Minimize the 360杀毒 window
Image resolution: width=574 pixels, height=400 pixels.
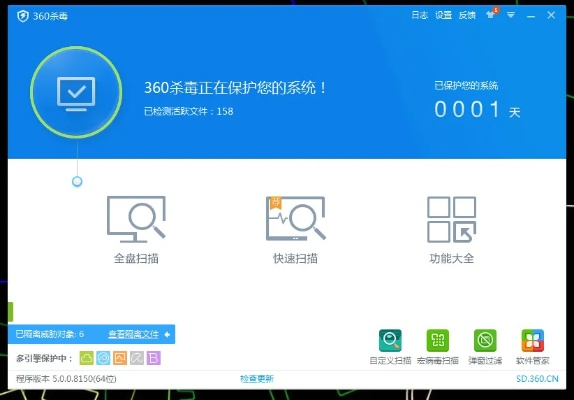[531, 16]
